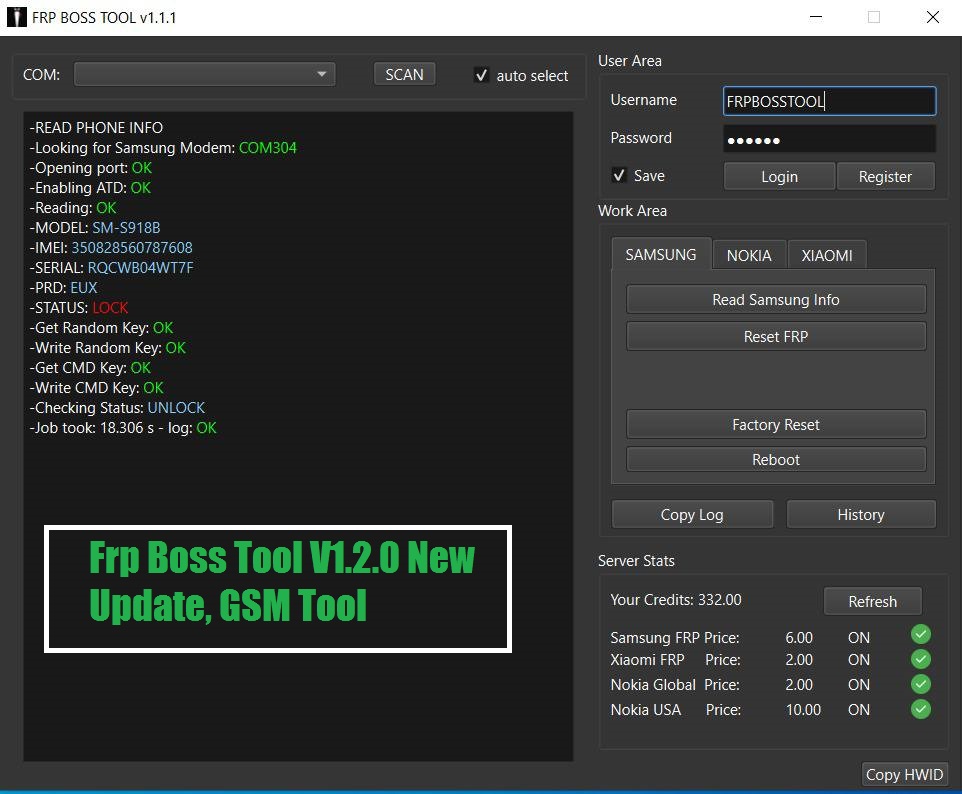Toggle the Save credentials checkbox

[x=619, y=175]
